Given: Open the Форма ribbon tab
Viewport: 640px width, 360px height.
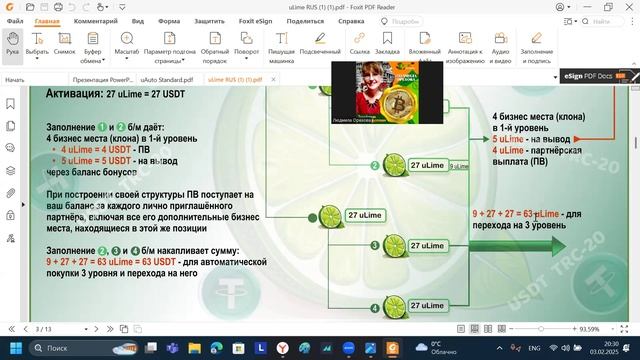Looking at the screenshot, I should [169, 21].
